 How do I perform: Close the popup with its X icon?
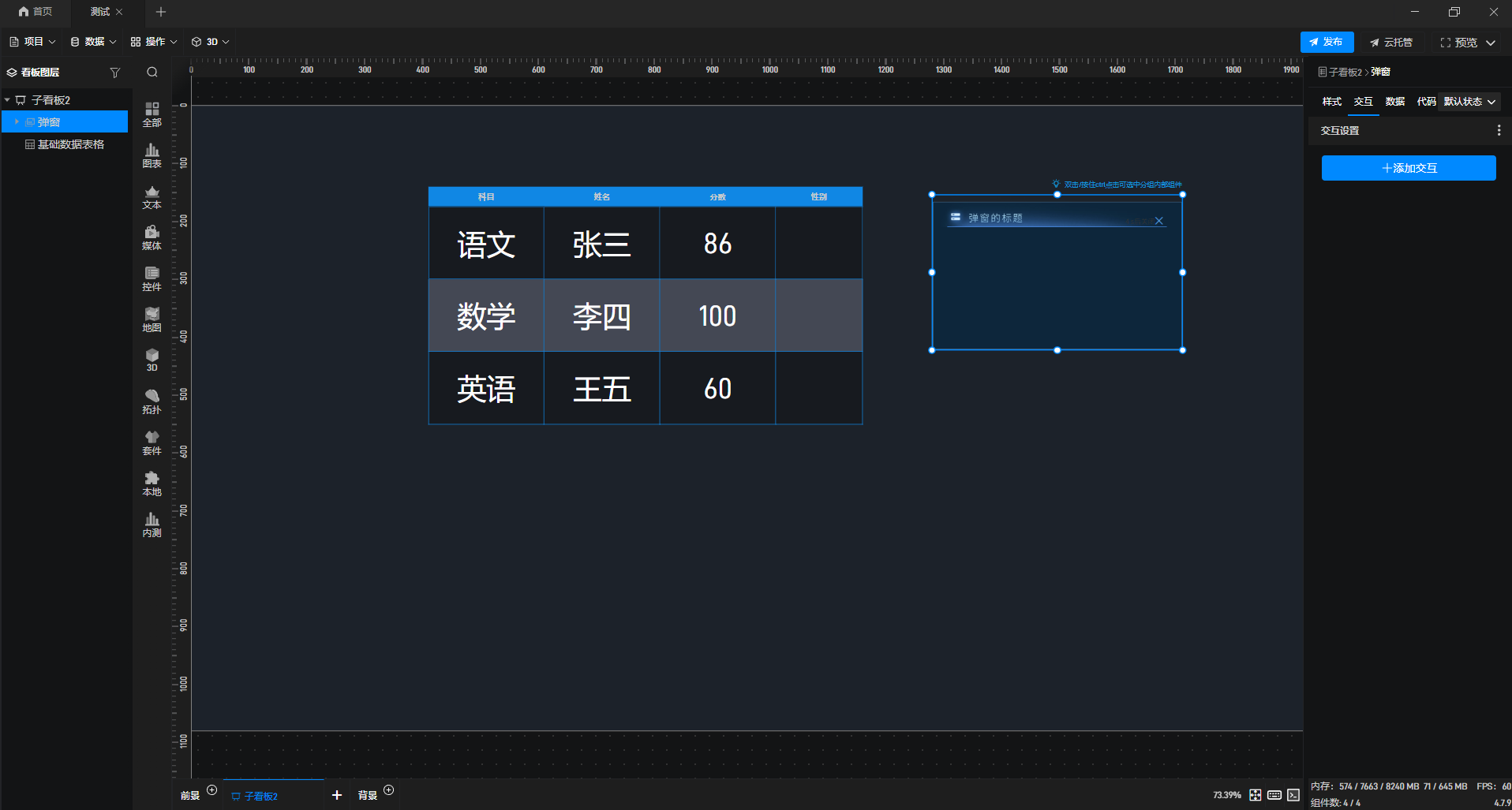pos(1159,221)
